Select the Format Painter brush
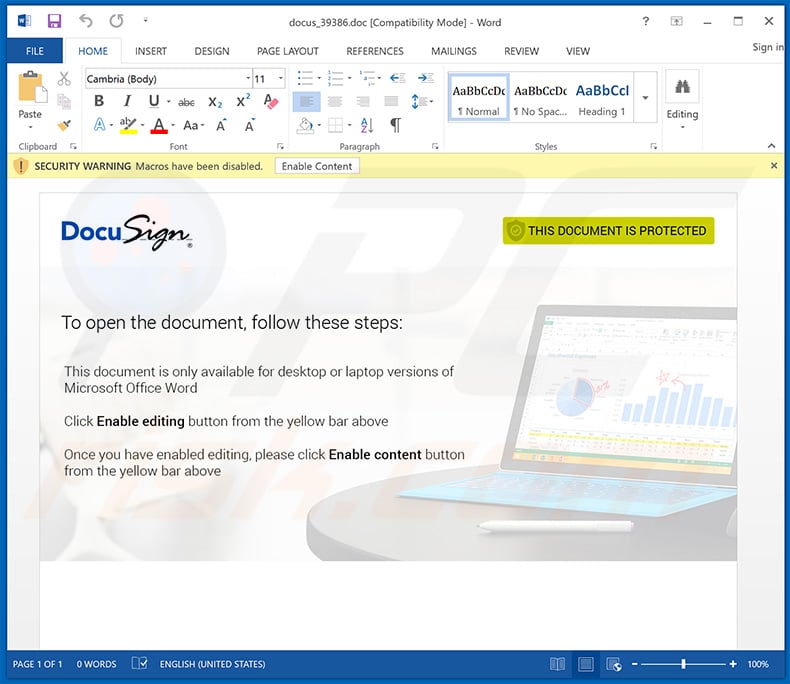This screenshot has height=684, width=790. (64, 125)
